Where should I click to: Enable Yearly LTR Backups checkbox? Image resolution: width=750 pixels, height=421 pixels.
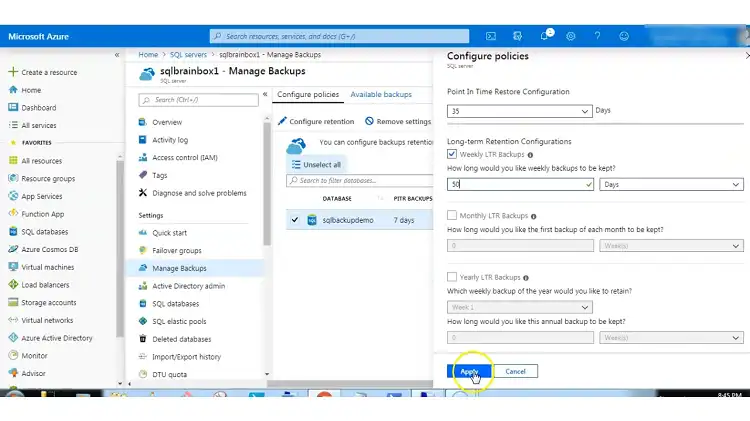click(x=452, y=277)
